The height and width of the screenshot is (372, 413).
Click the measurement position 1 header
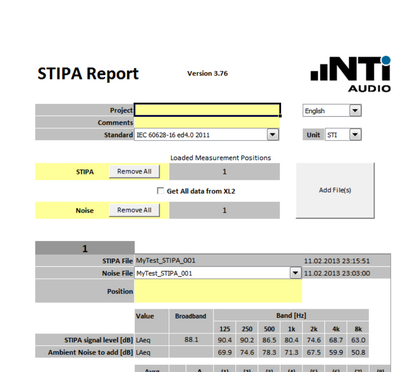tap(85, 248)
